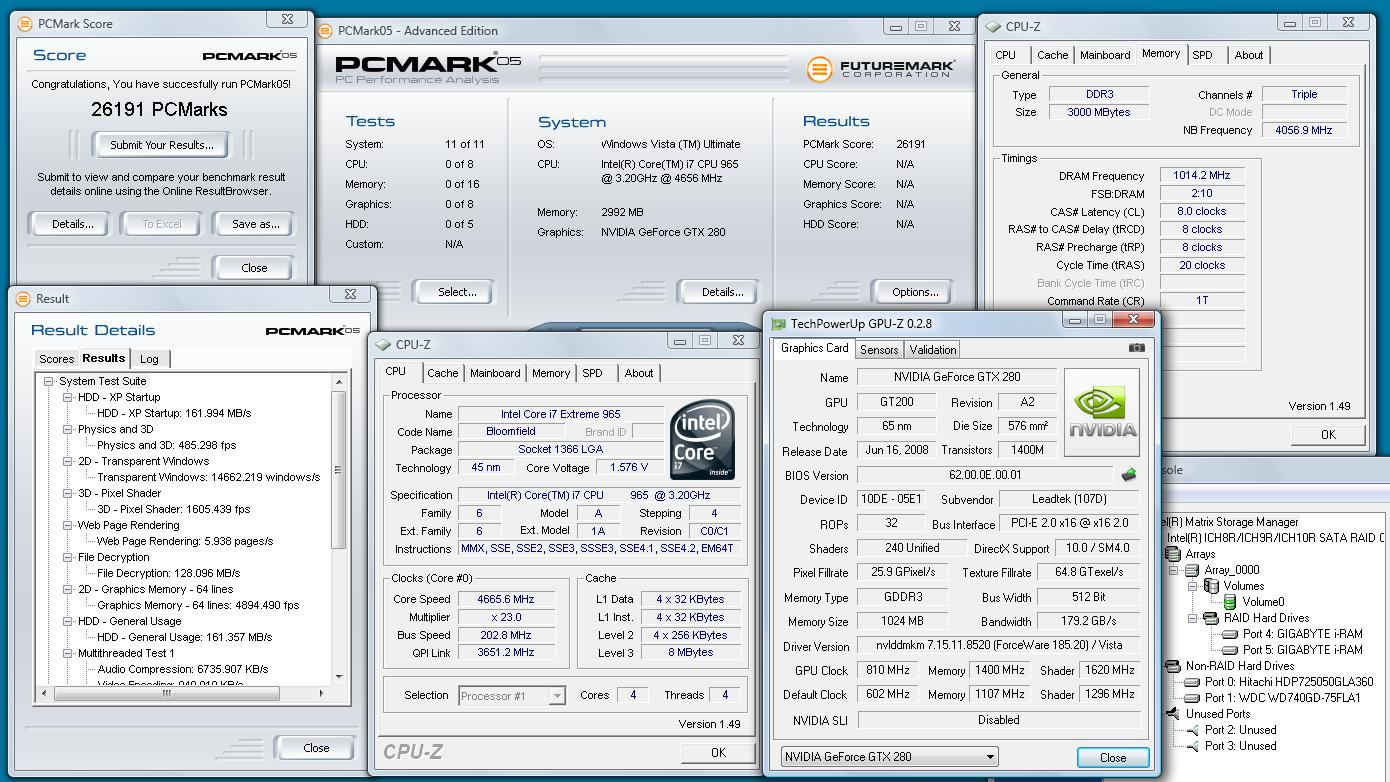Switch to Sensors tab in GPU-Z
Screen dimensions: 1390x782
tap(879, 350)
